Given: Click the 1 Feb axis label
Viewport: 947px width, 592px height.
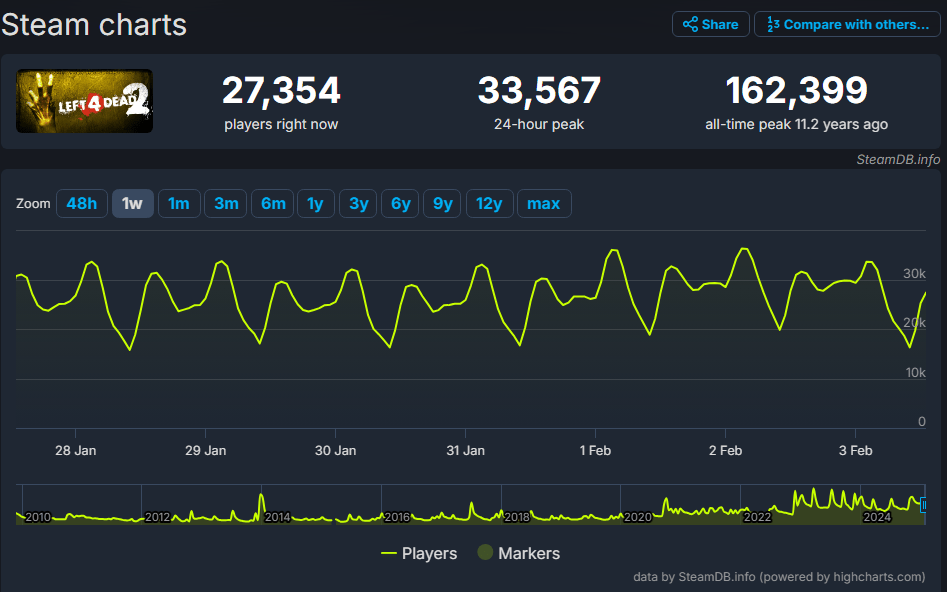Looking at the screenshot, I should tap(595, 451).
